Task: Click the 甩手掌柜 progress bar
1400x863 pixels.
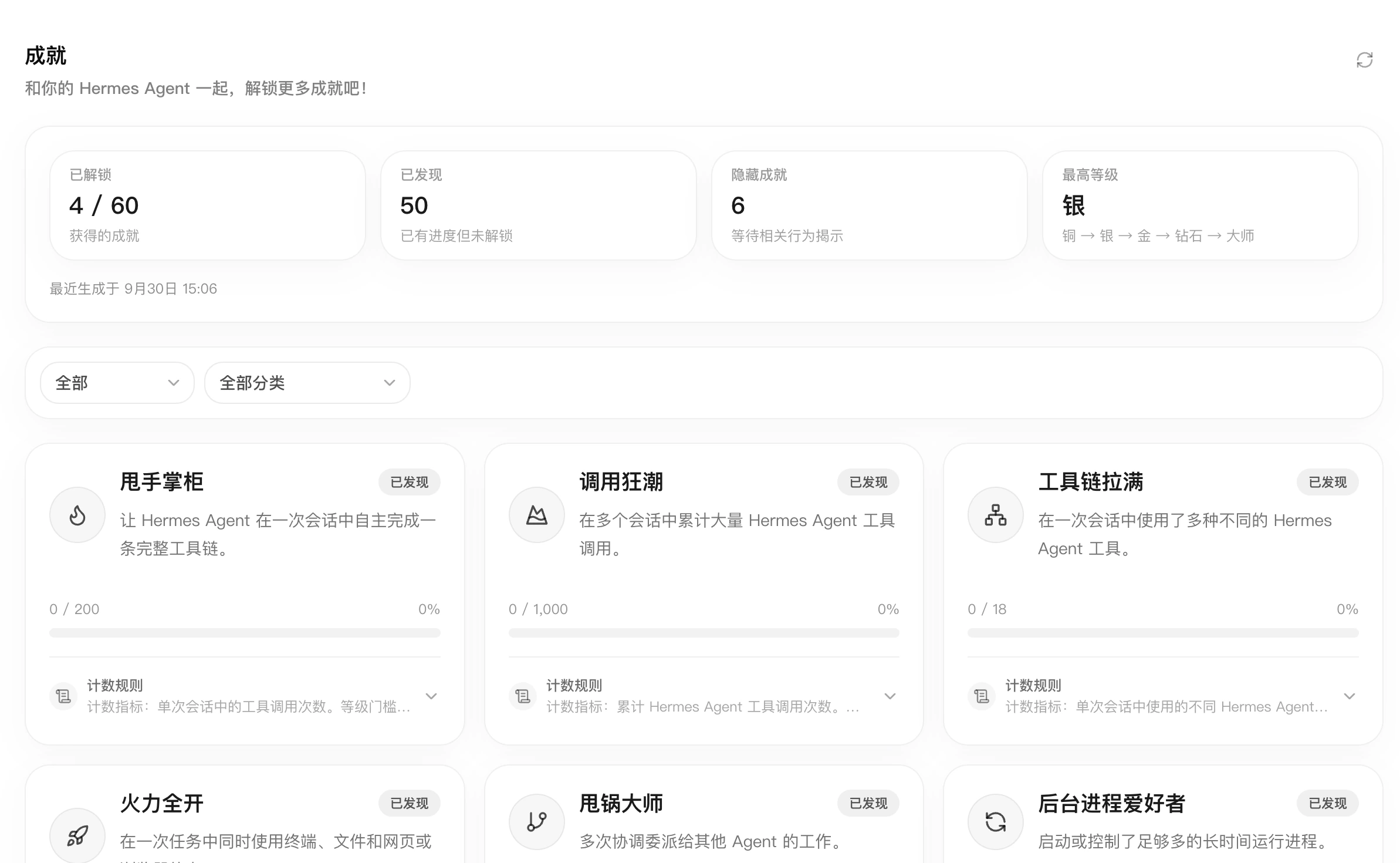Action: [x=245, y=633]
